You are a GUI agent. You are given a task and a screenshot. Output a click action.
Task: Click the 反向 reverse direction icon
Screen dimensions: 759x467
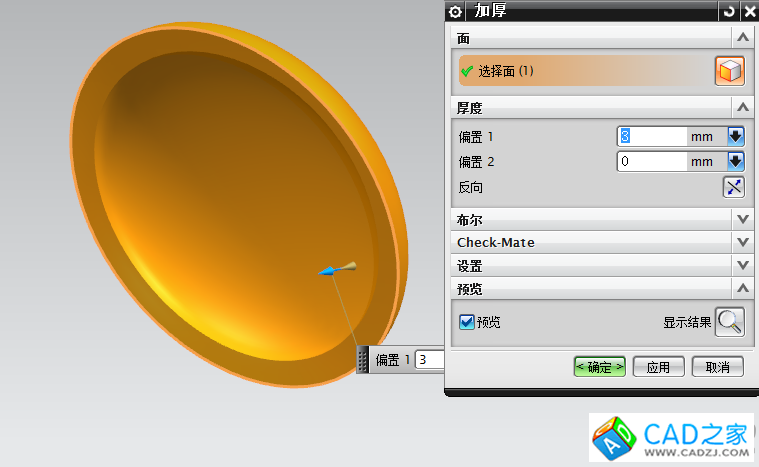734,187
